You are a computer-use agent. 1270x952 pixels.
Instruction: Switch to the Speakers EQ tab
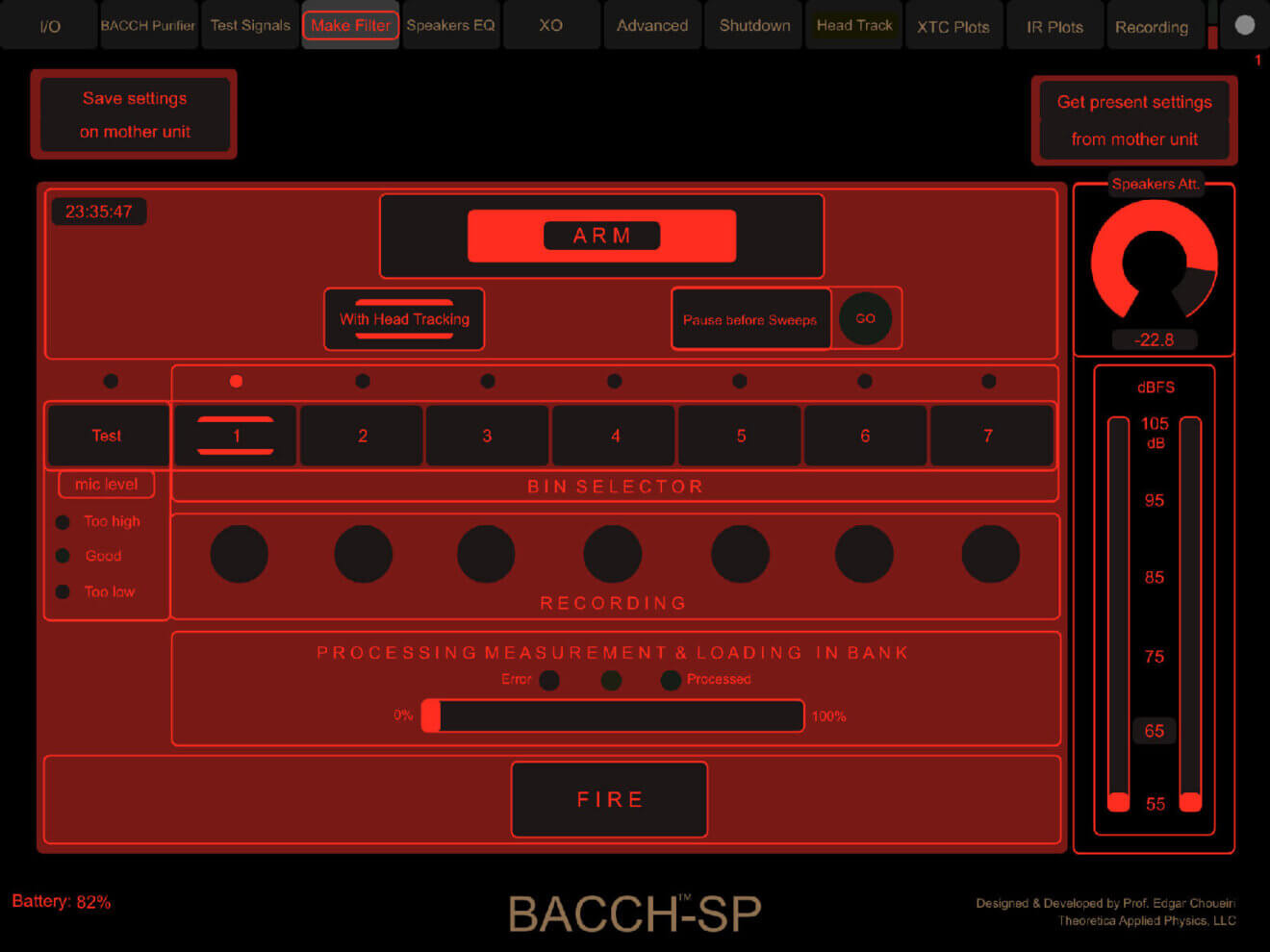click(x=450, y=26)
